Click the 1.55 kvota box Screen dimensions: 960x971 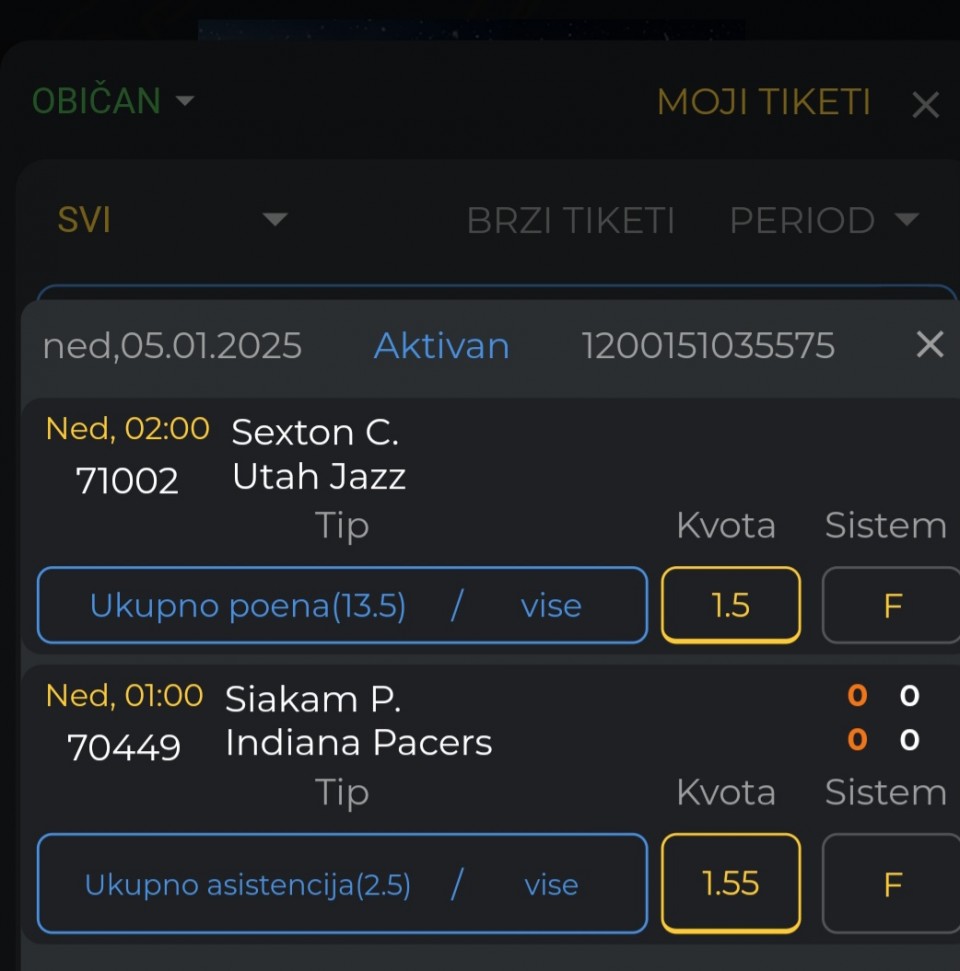(730, 884)
